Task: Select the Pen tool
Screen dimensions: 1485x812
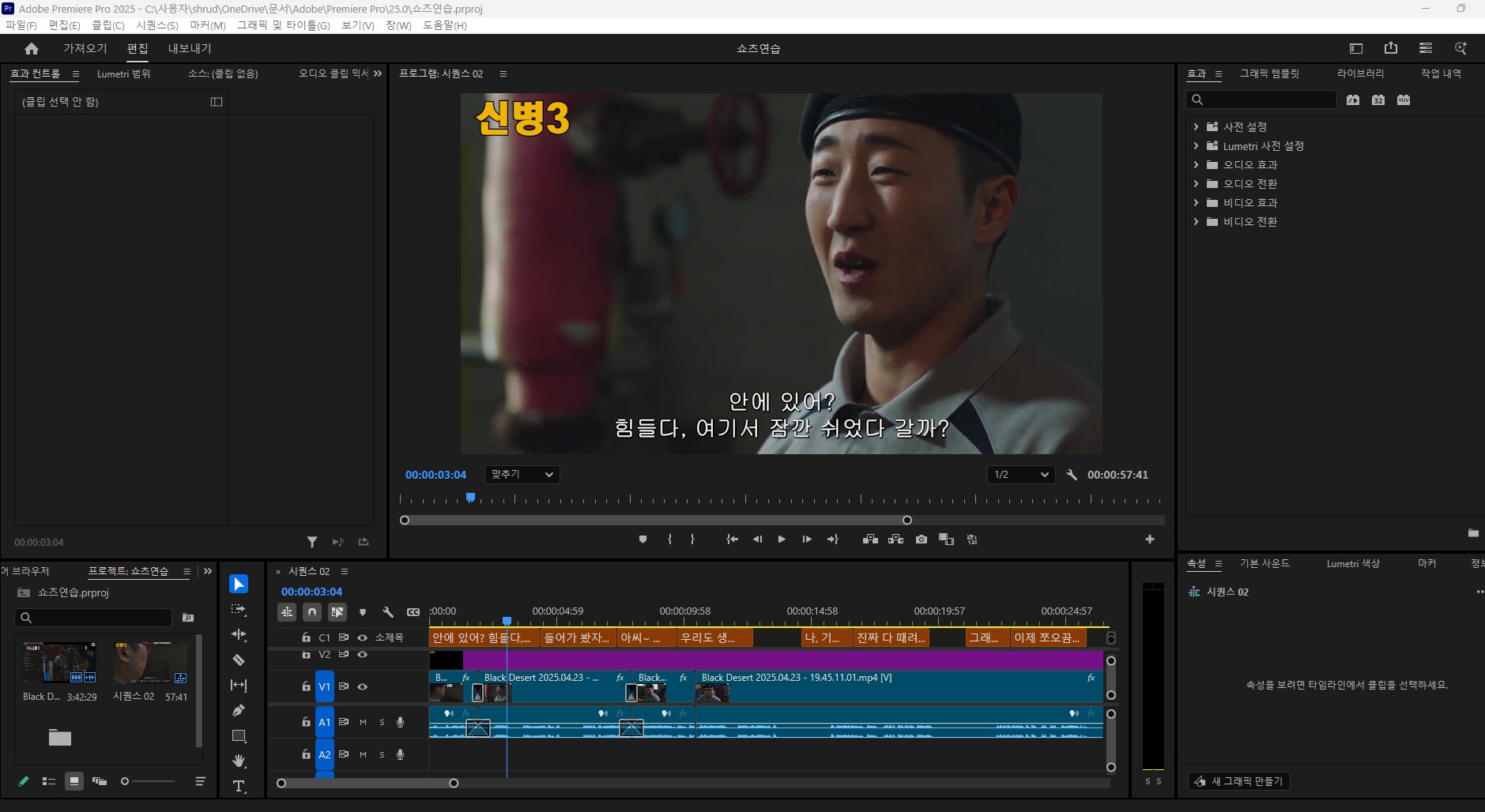Action: coord(239,711)
